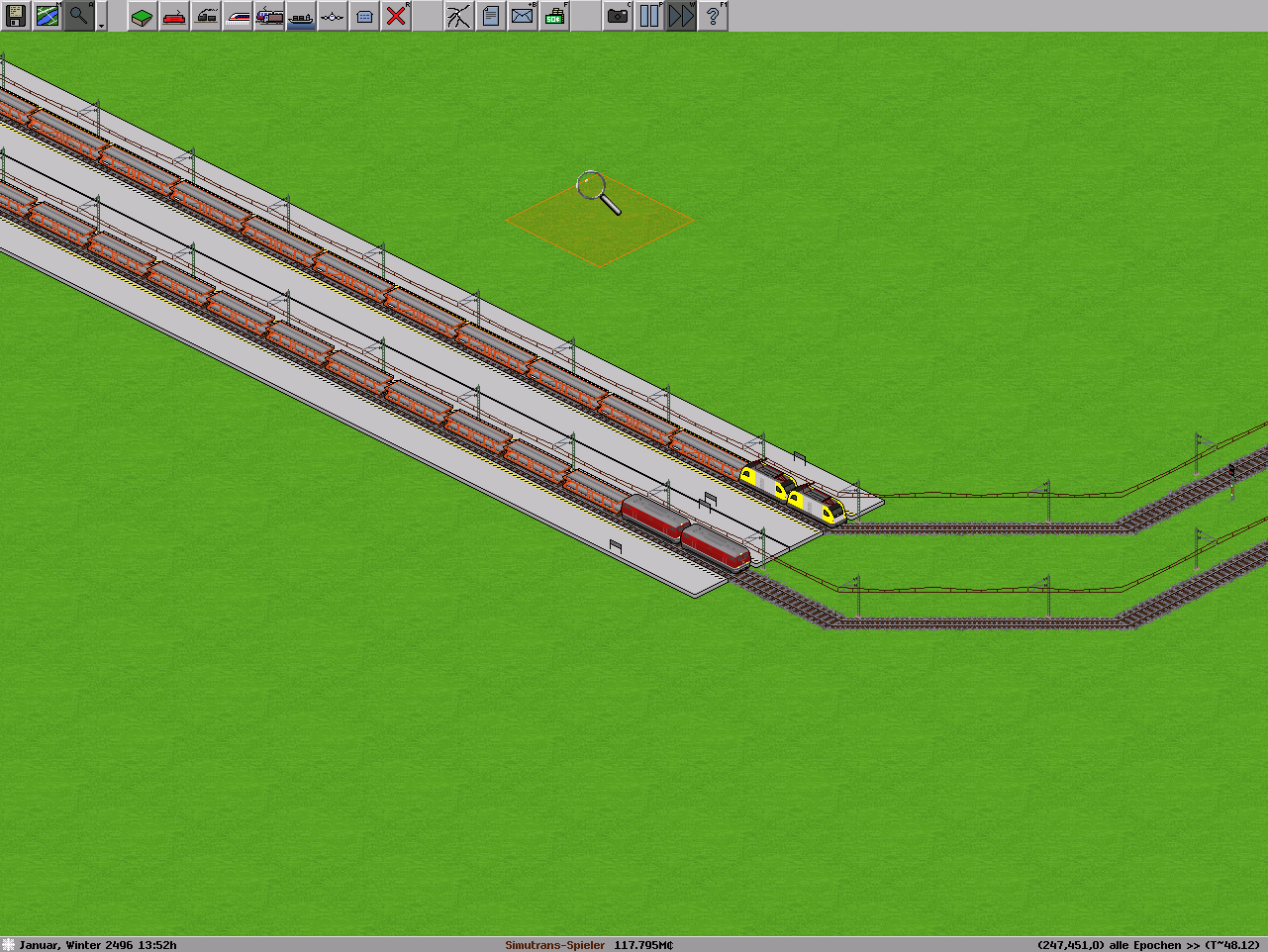Open the save/load game disk menu
This screenshot has width=1268, height=952.
tap(16, 16)
